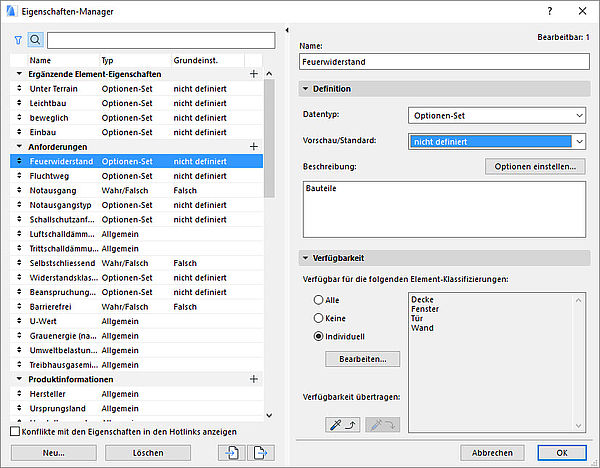Screen dimensions: 600x468
Task: Open the help question mark
Action: [x=549, y=10]
